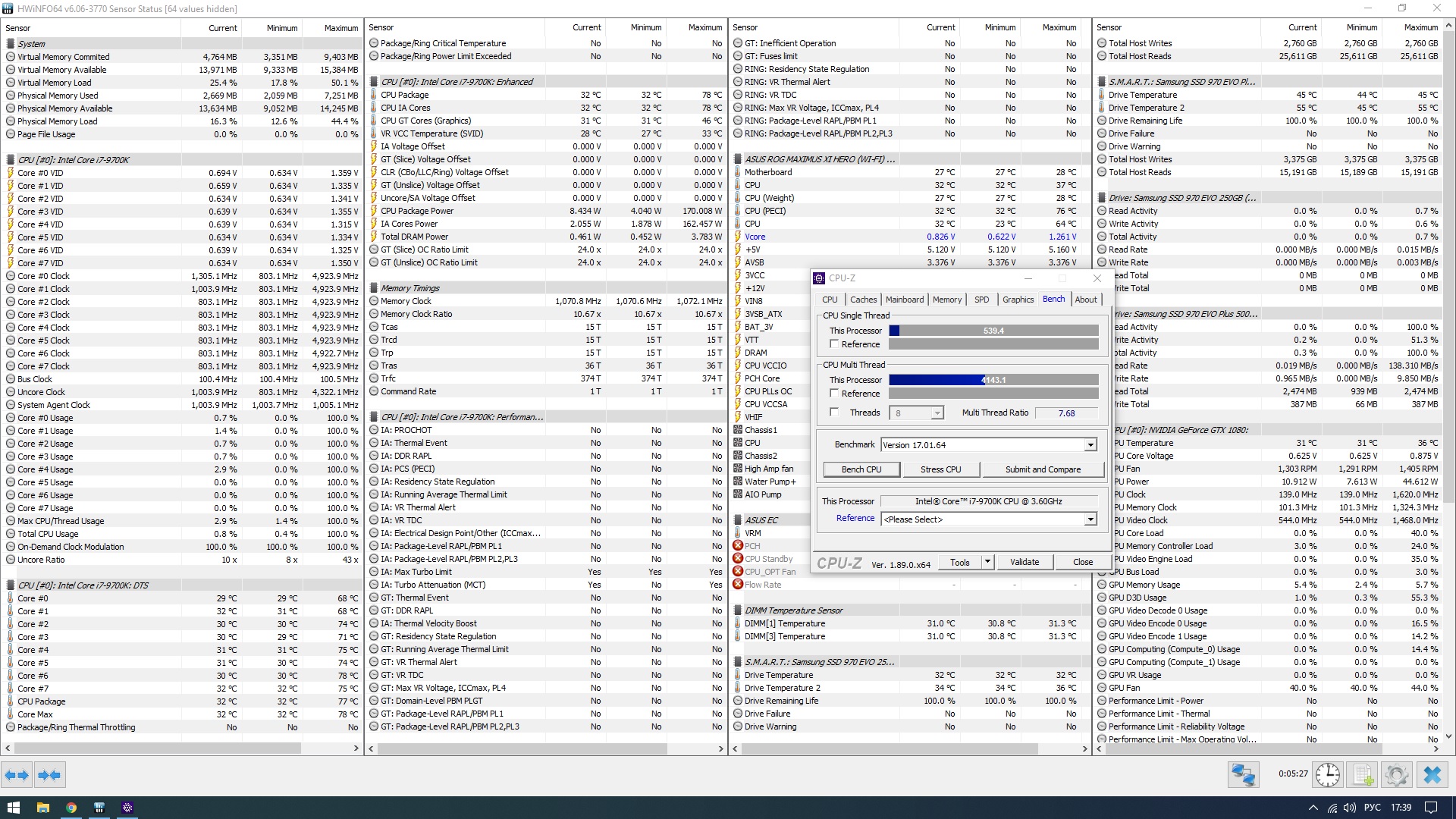Enable Reference checkbox under CPU Multi Thread
The height and width of the screenshot is (819, 1456).
pyautogui.click(x=834, y=394)
